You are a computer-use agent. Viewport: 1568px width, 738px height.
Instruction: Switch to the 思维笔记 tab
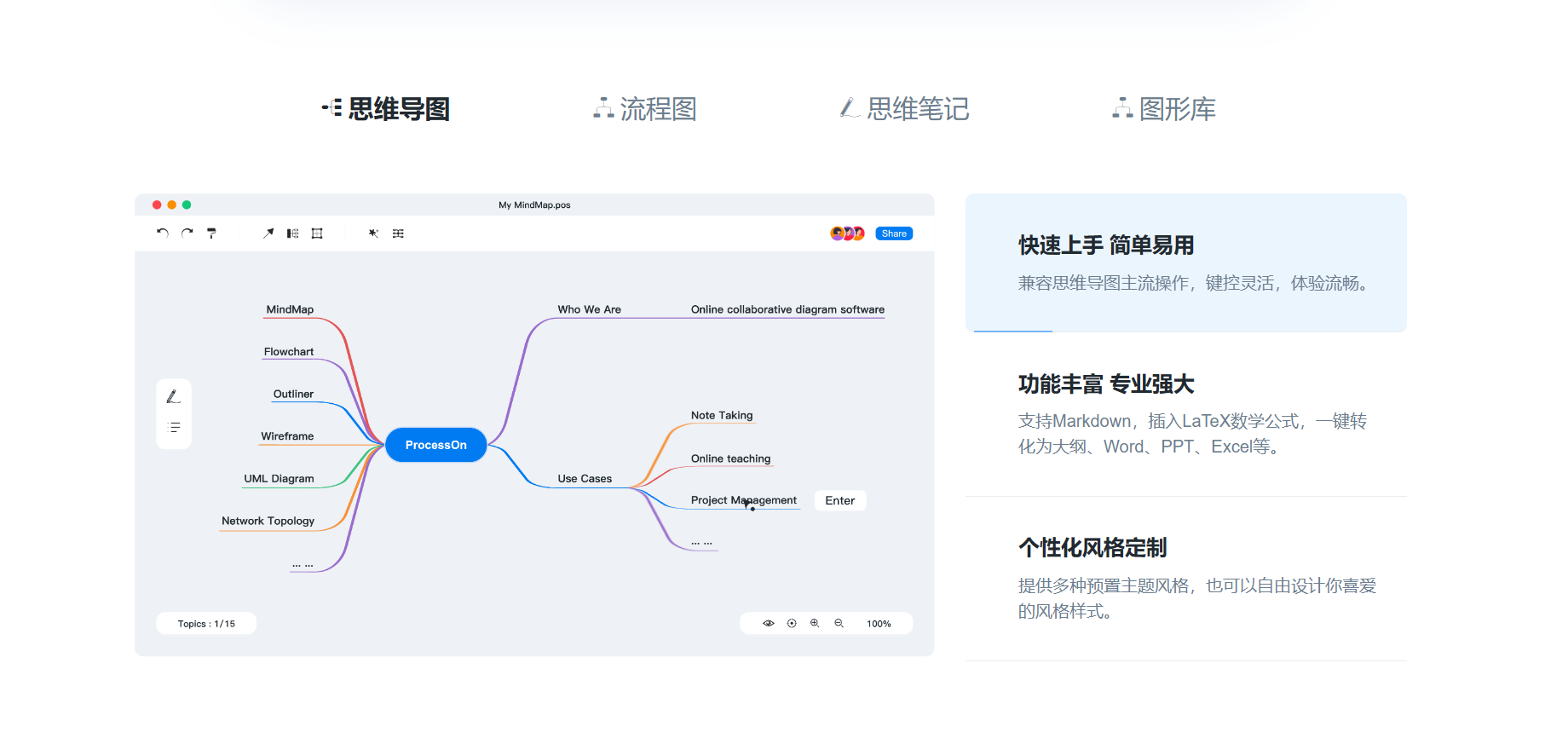(x=904, y=109)
